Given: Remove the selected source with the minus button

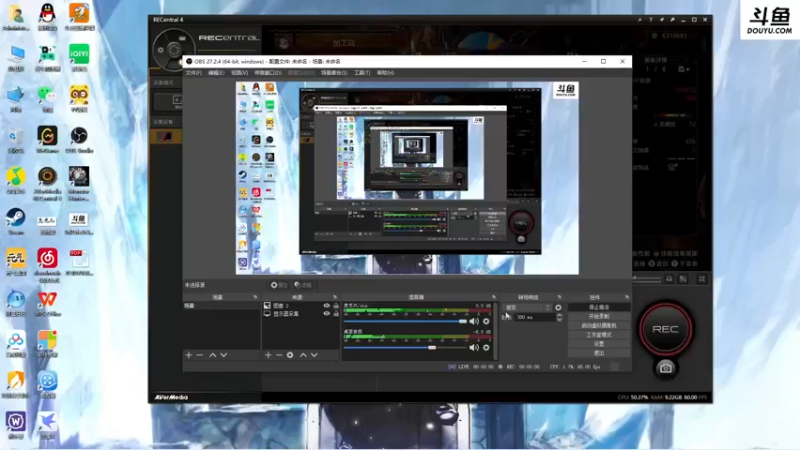Looking at the screenshot, I should (279, 355).
